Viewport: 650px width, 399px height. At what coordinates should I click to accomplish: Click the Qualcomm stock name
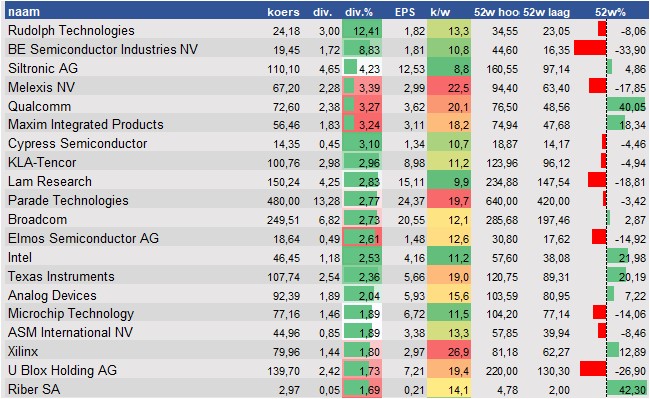click(x=39, y=106)
